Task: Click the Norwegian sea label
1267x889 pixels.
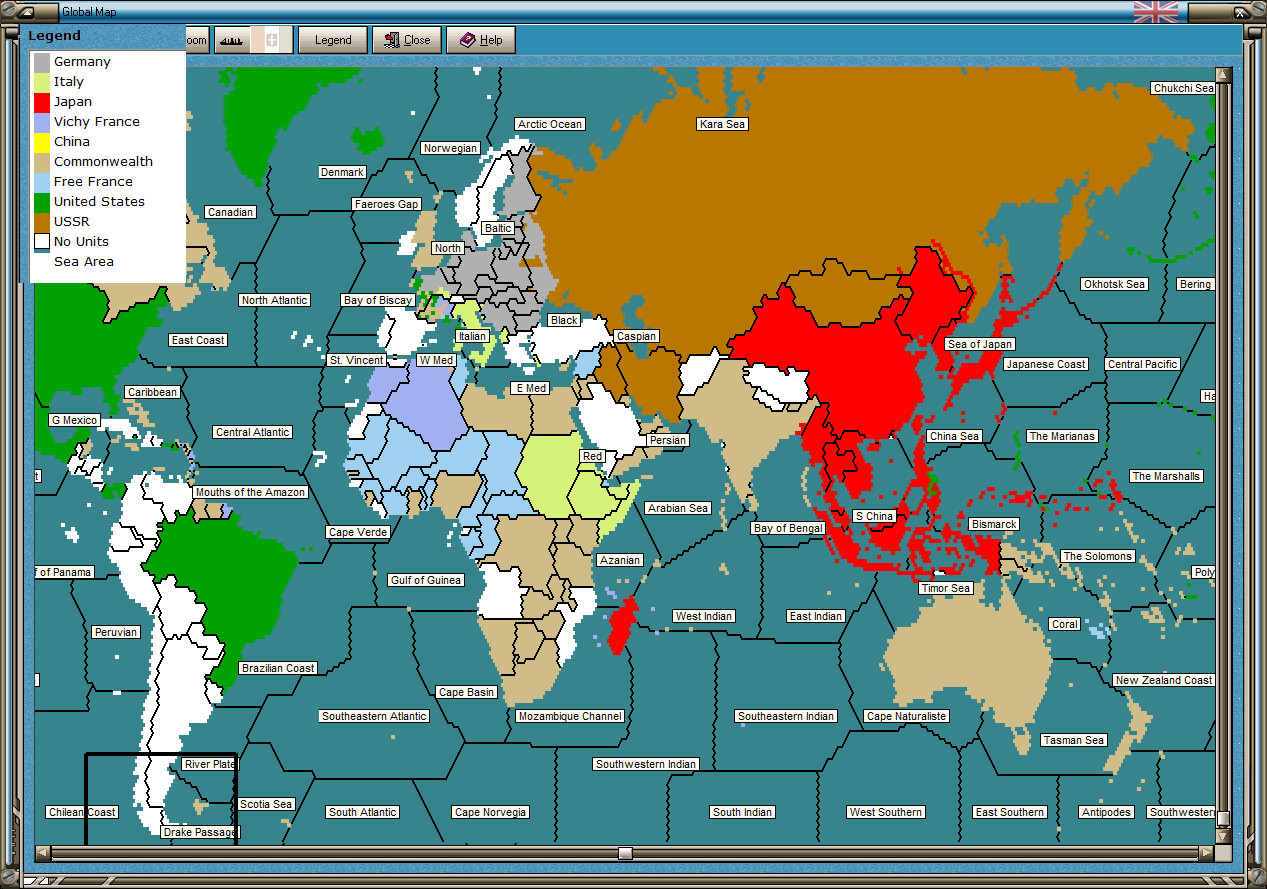Action: (450, 148)
